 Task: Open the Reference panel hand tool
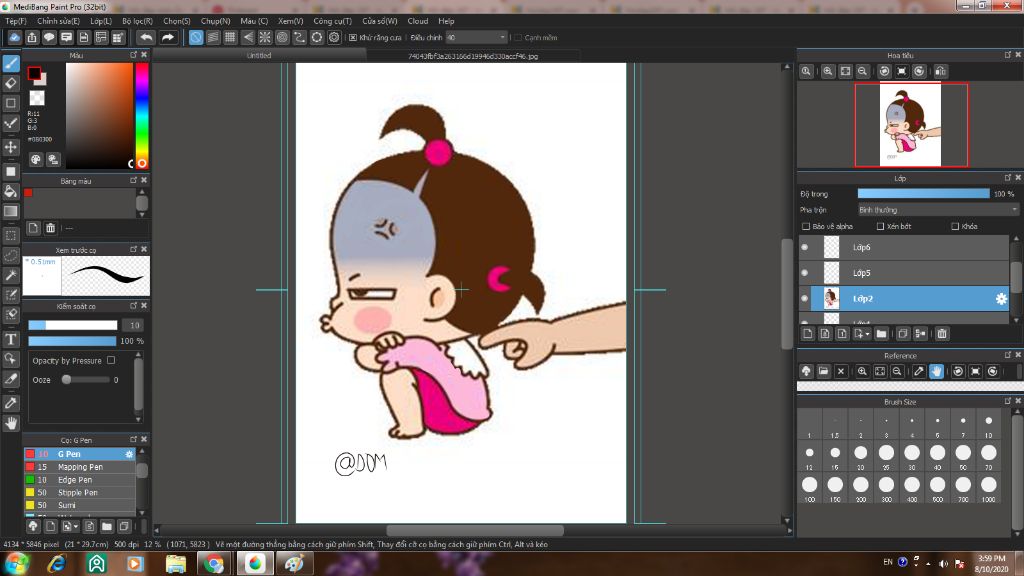936,371
